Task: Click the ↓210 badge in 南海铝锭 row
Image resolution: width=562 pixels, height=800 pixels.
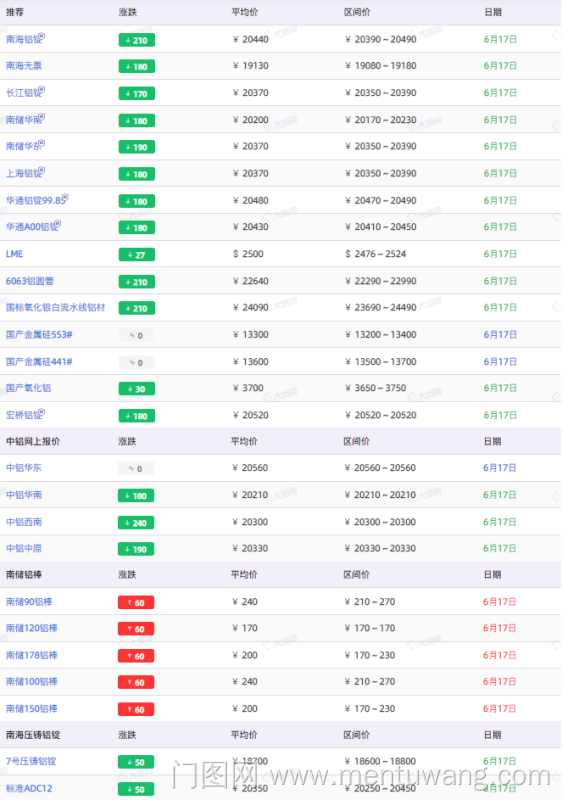Action: coord(137,40)
